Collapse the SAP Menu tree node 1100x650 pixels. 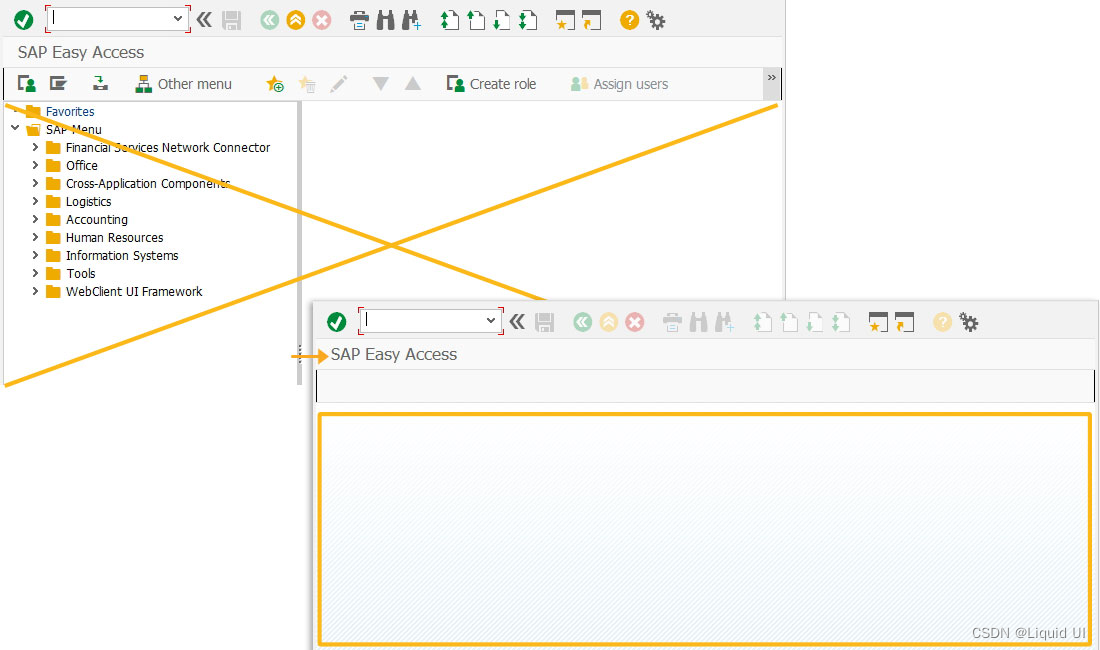pyautogui.click(x=14, y=129)
